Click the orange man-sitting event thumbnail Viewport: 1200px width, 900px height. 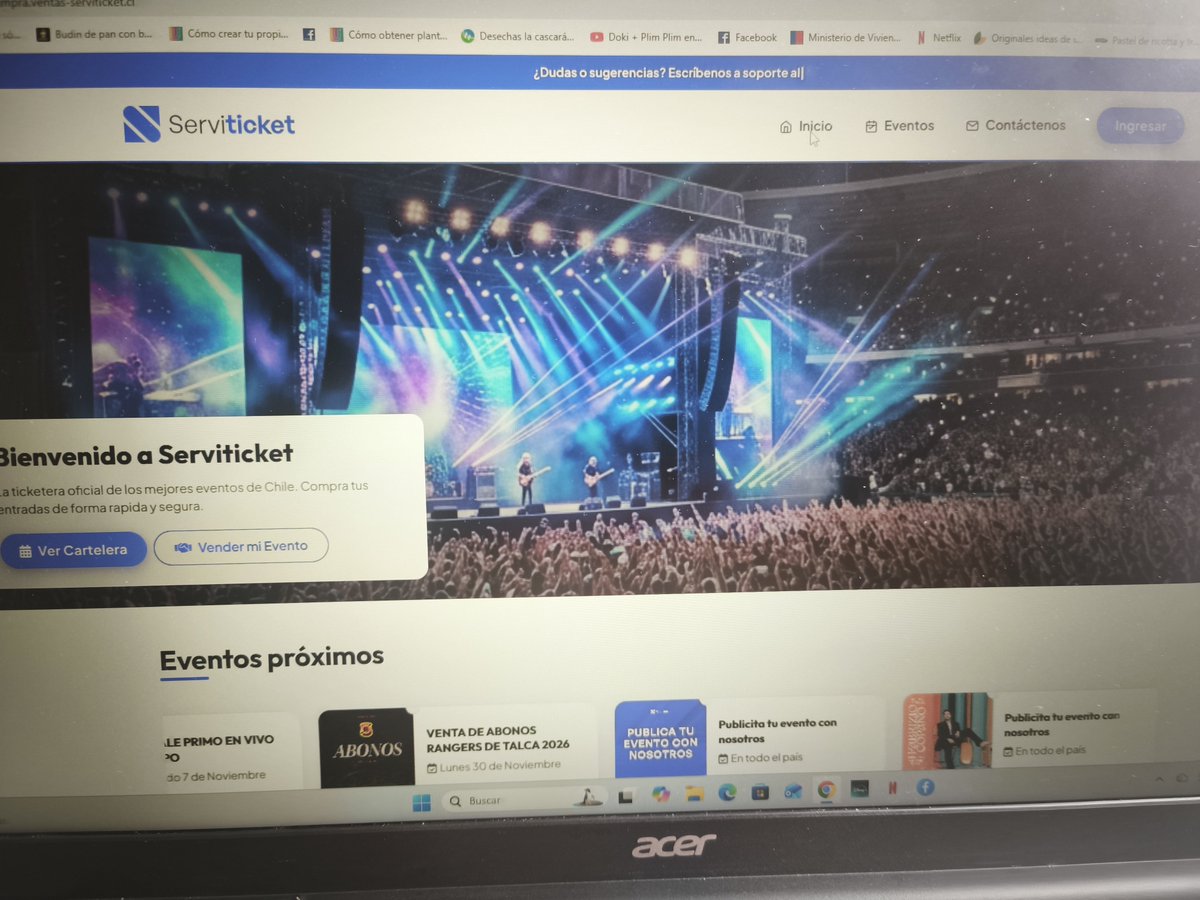pyautogui.click(x=947, y=731)
